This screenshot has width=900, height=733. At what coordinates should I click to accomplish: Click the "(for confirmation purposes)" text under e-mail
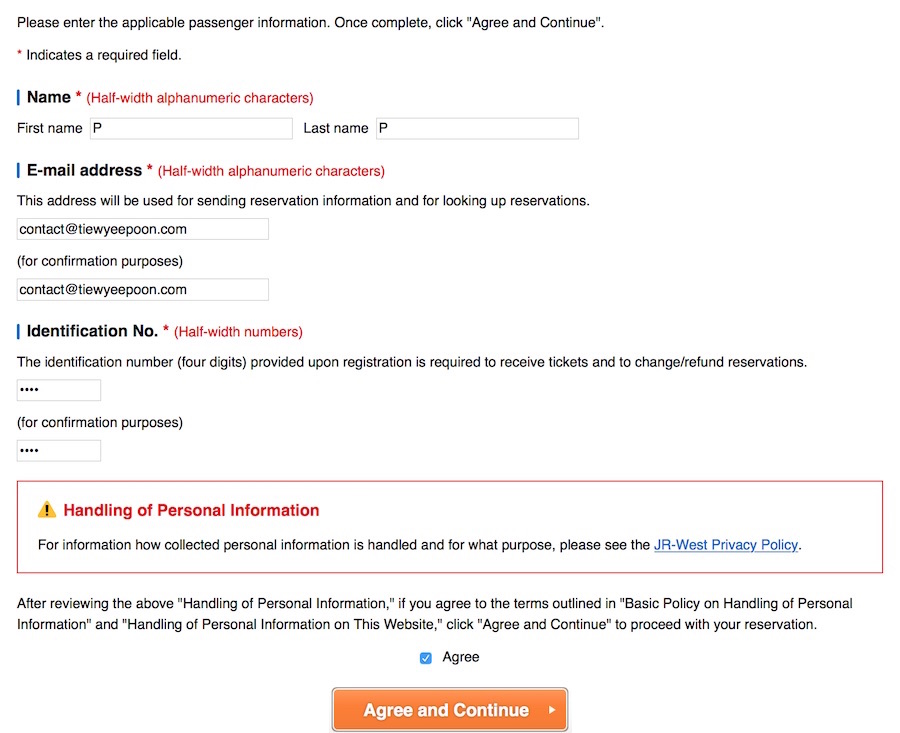click(100, 261)
